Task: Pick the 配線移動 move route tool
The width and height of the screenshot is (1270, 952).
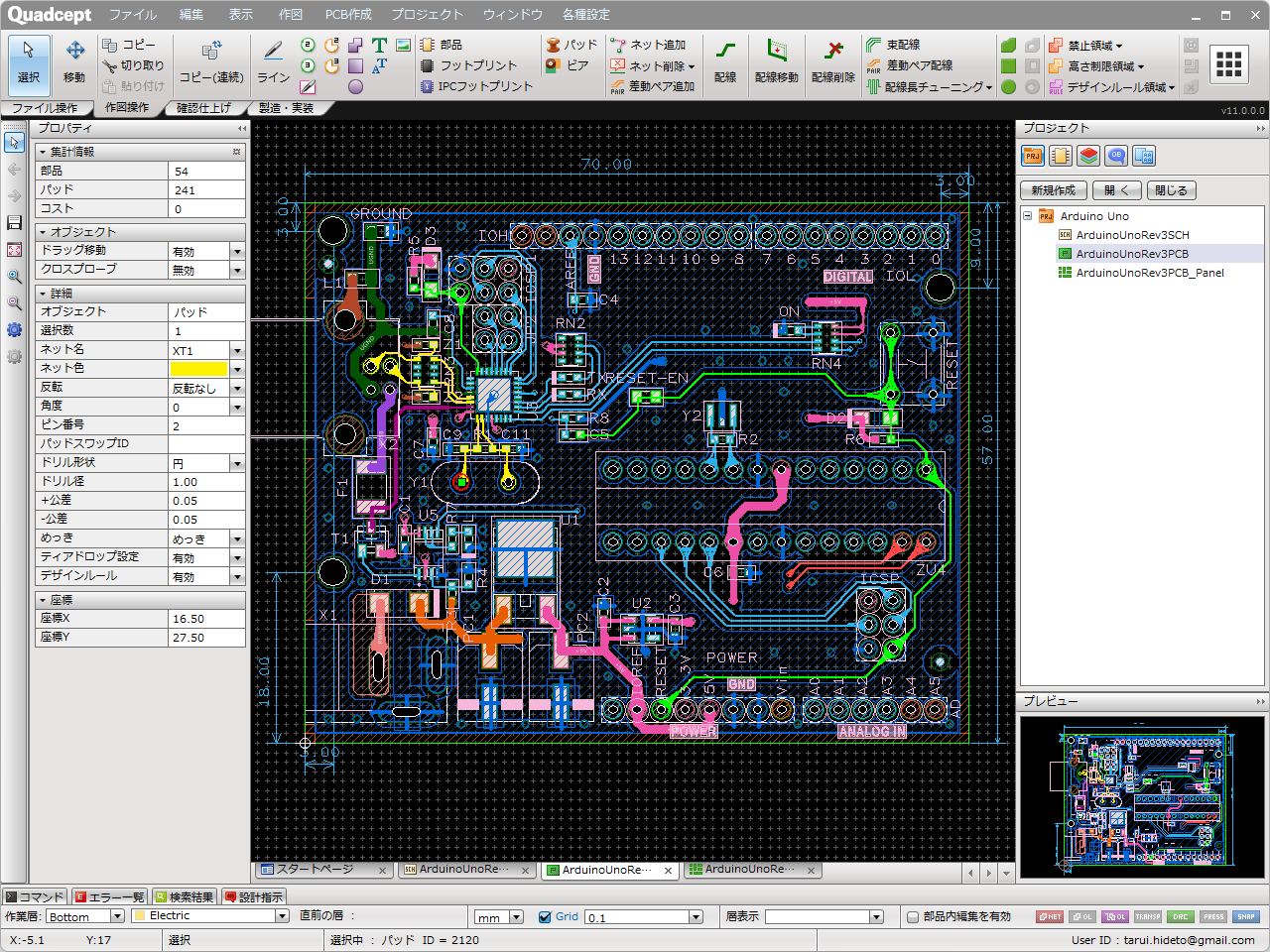Action: point(776,61)
